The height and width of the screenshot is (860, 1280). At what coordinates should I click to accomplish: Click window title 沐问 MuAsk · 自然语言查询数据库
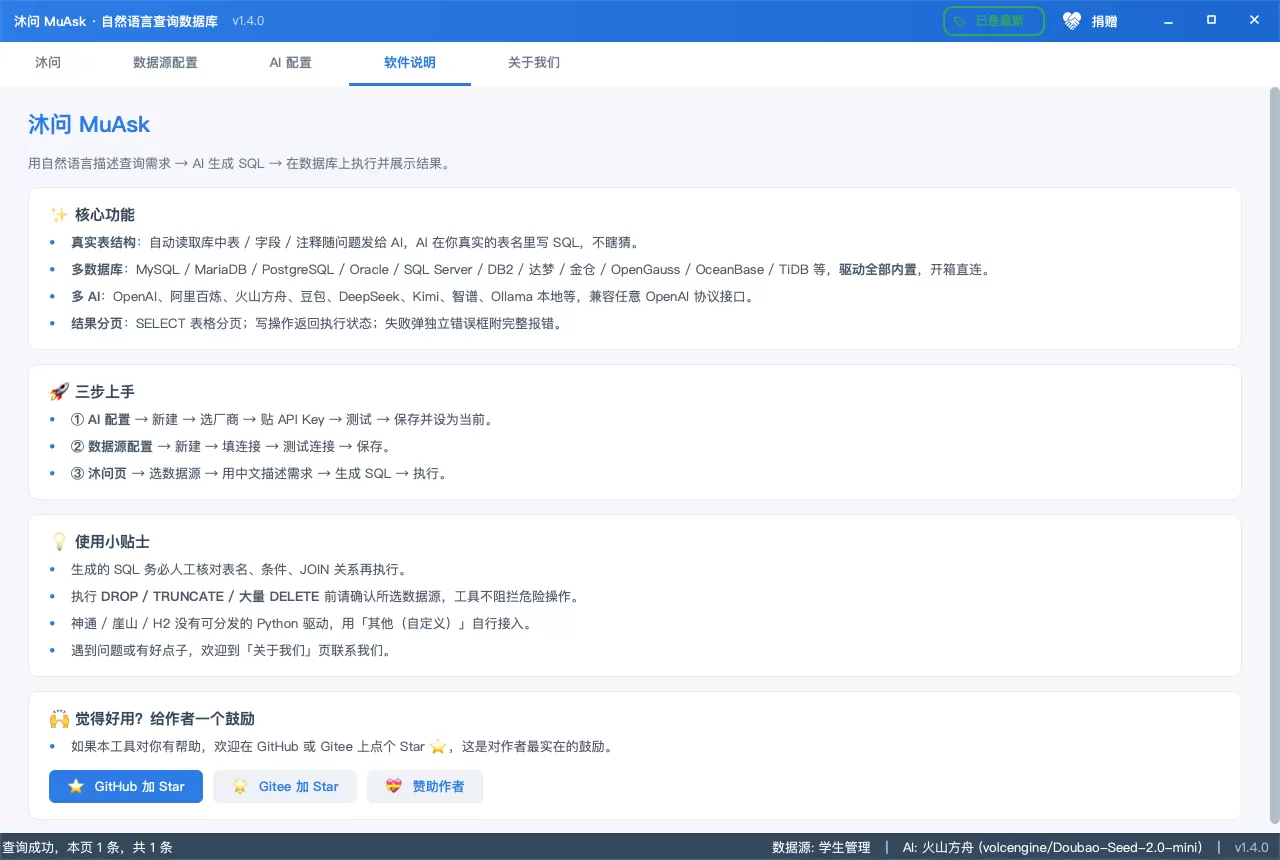[116, 21]
